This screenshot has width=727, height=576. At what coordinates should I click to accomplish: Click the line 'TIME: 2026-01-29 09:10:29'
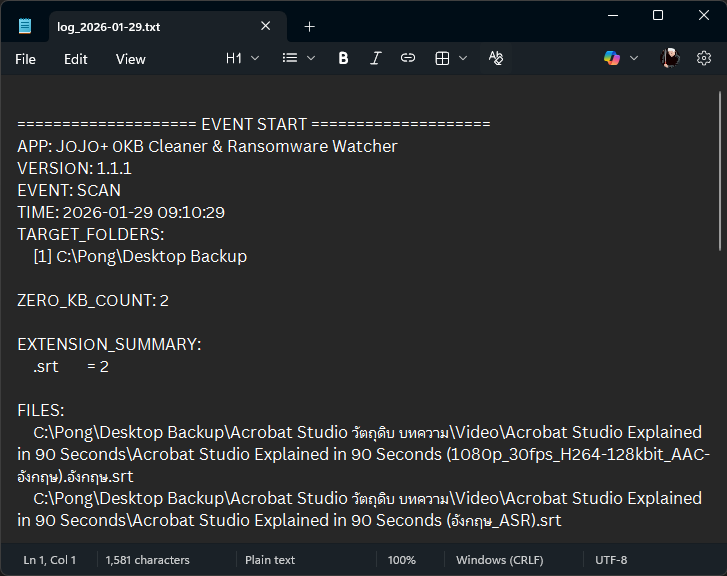pos(121,212)
